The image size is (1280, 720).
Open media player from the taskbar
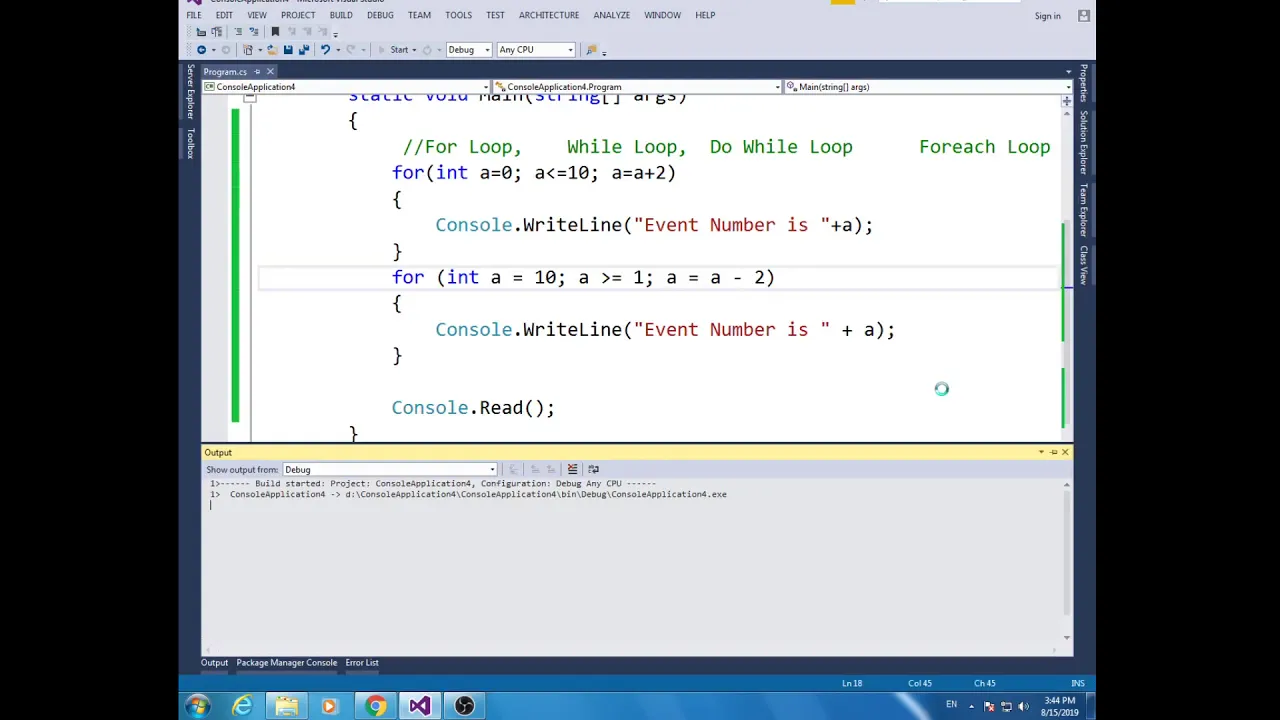point(329,706)
